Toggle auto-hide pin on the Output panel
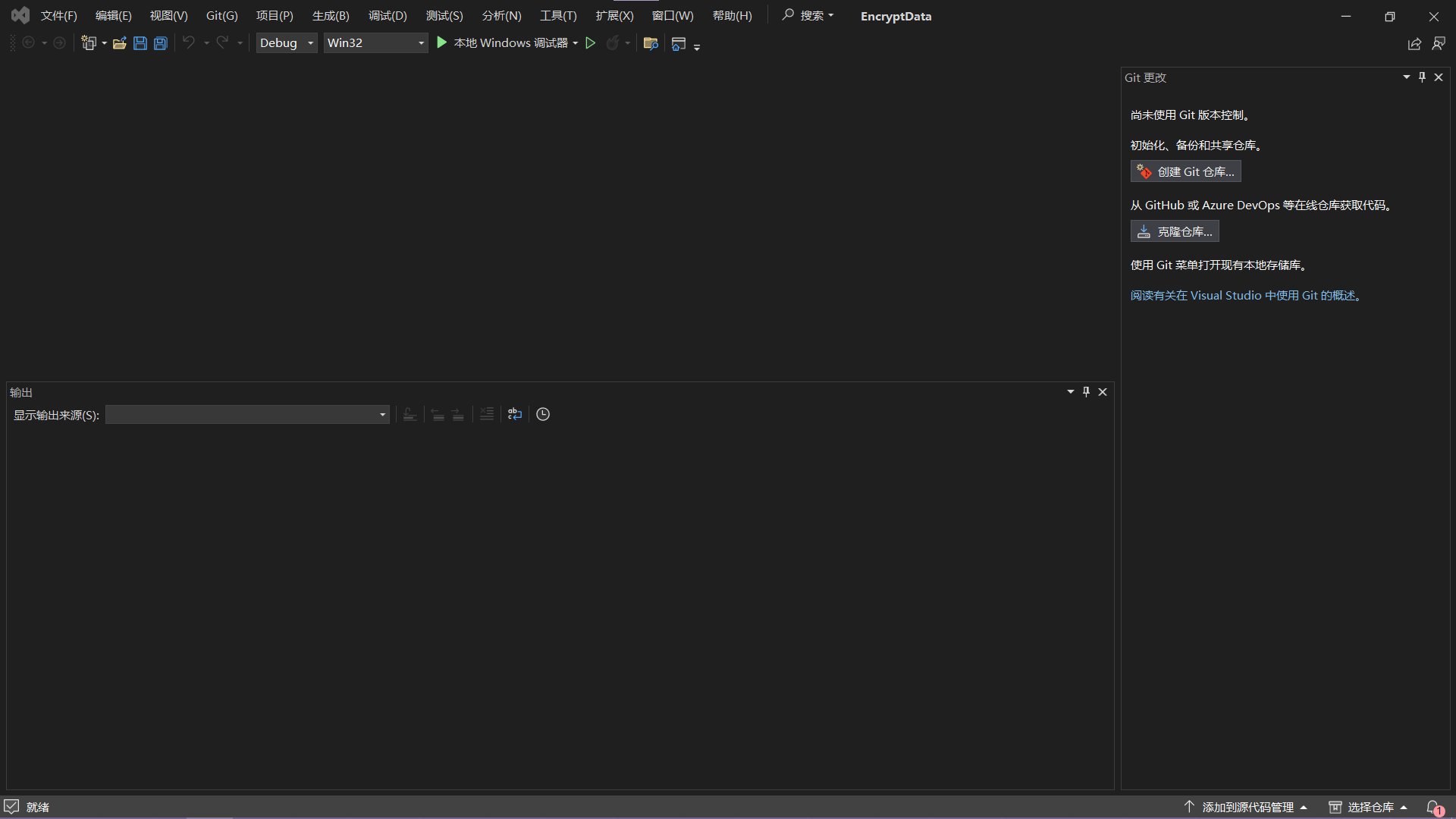 tap(1086, 392)
